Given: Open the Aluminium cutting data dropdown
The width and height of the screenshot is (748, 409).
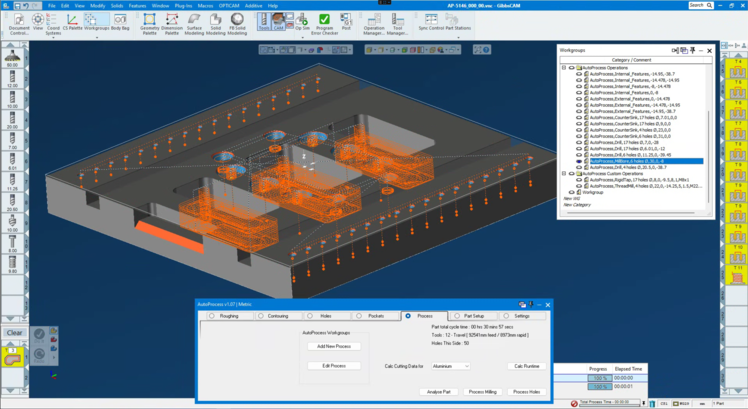Looking at the screenshot, I should 450,366.
